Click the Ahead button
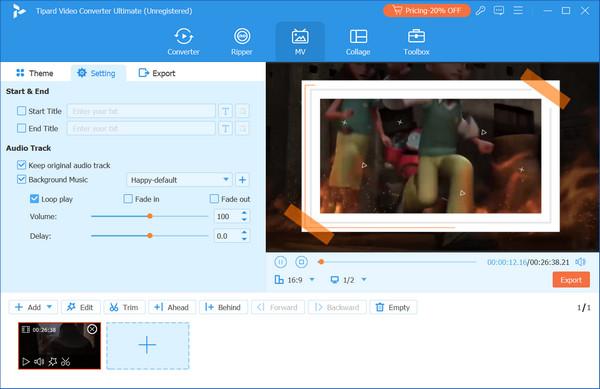This screenshot has width=600, height=389. click(x=172, y=307)
